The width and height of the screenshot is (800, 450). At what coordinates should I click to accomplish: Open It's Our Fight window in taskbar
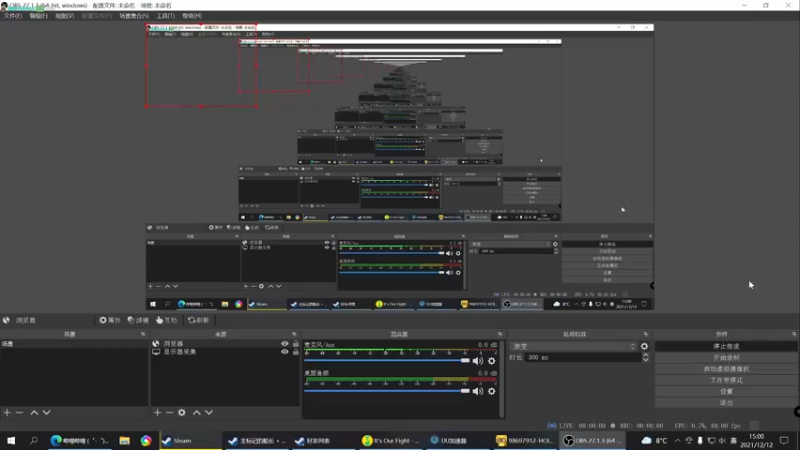tap(390, 440)
